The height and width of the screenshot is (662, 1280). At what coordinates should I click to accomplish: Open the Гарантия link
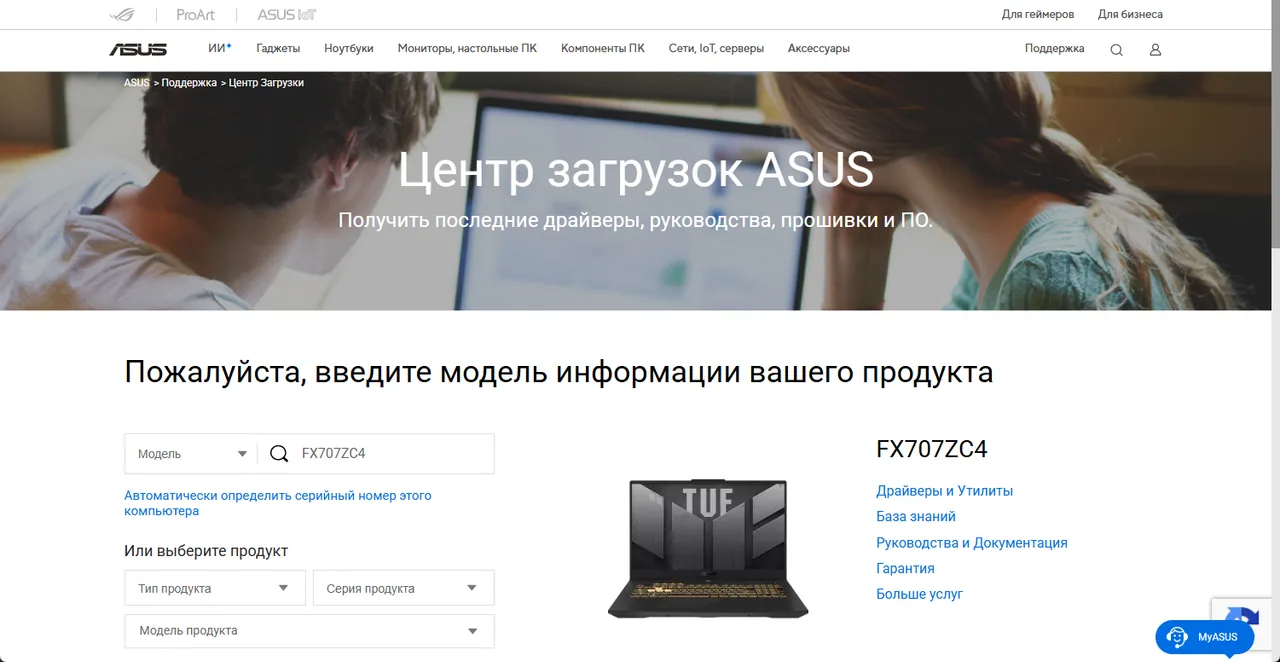(x=905, y=568)
